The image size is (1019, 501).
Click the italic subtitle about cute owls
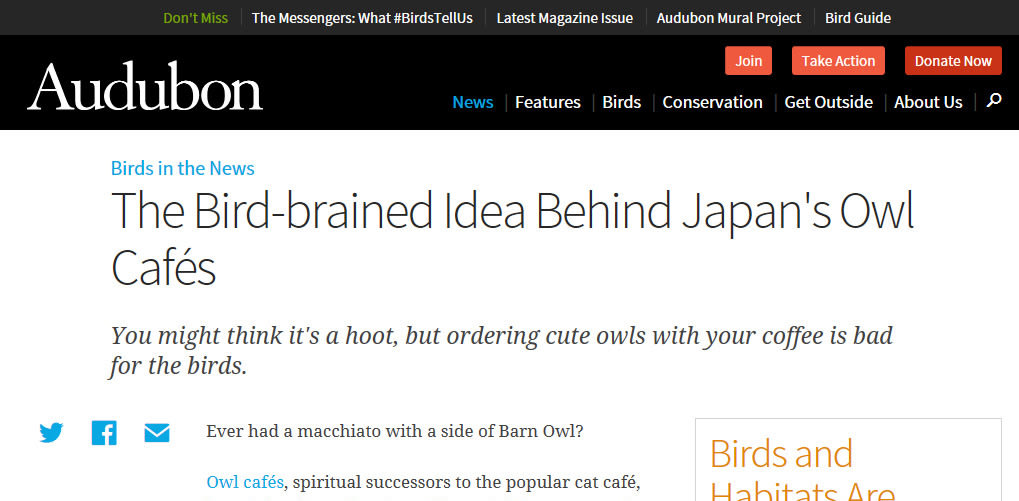501,351
